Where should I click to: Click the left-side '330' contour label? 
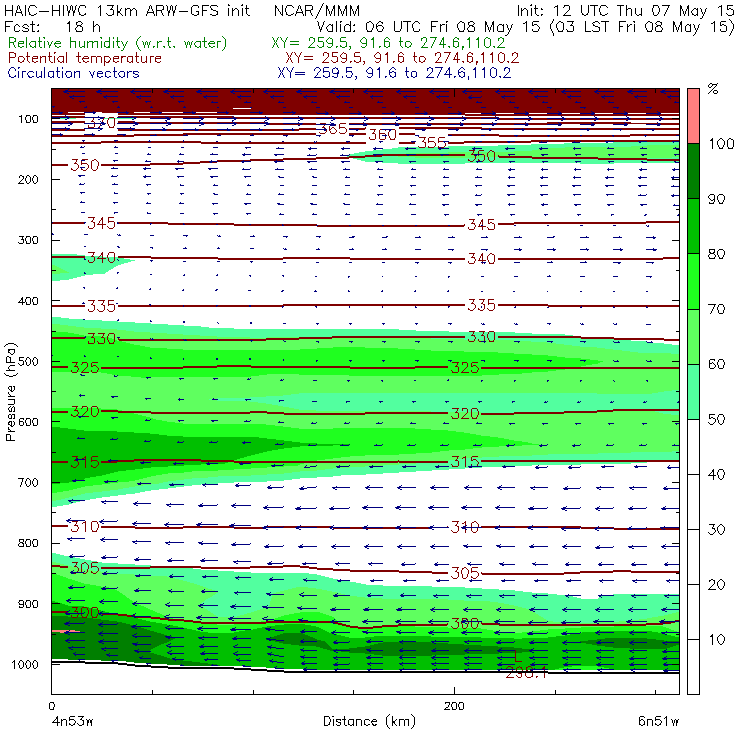101,339
